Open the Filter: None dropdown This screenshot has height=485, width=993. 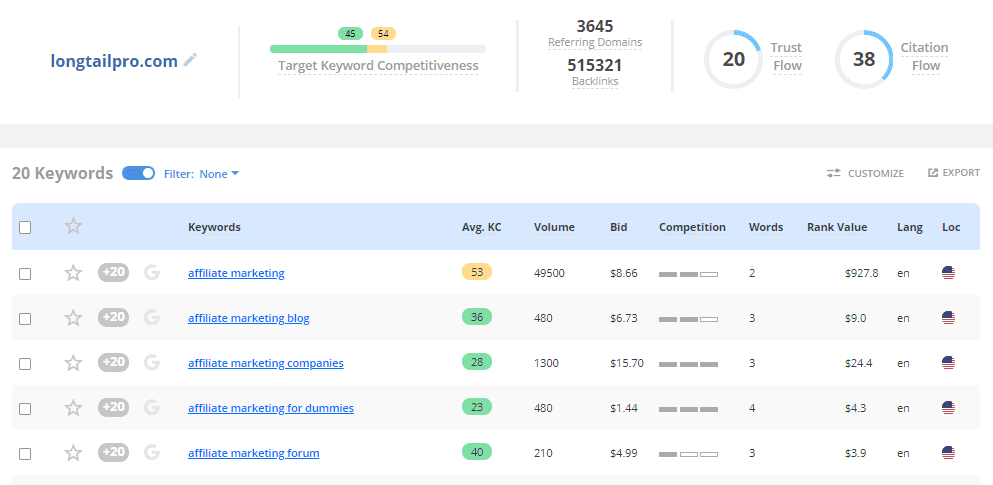coord(201,173)
